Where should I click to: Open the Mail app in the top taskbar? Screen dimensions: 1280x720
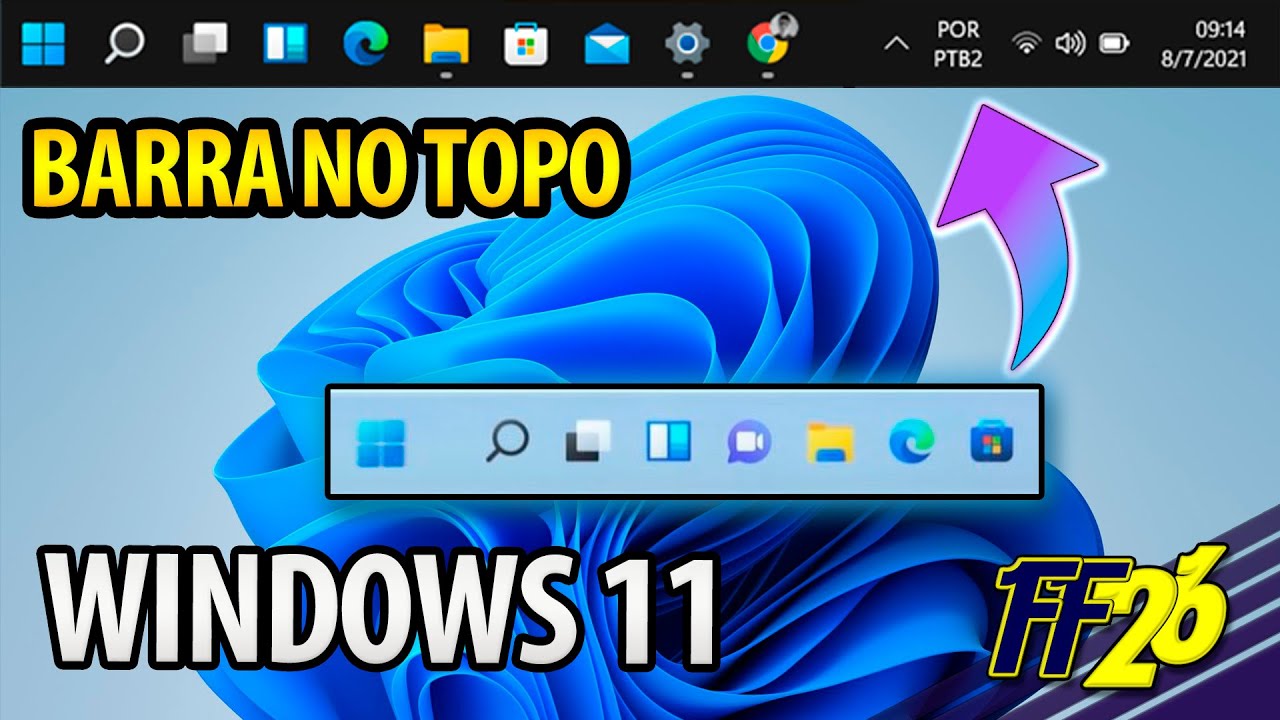607,45
